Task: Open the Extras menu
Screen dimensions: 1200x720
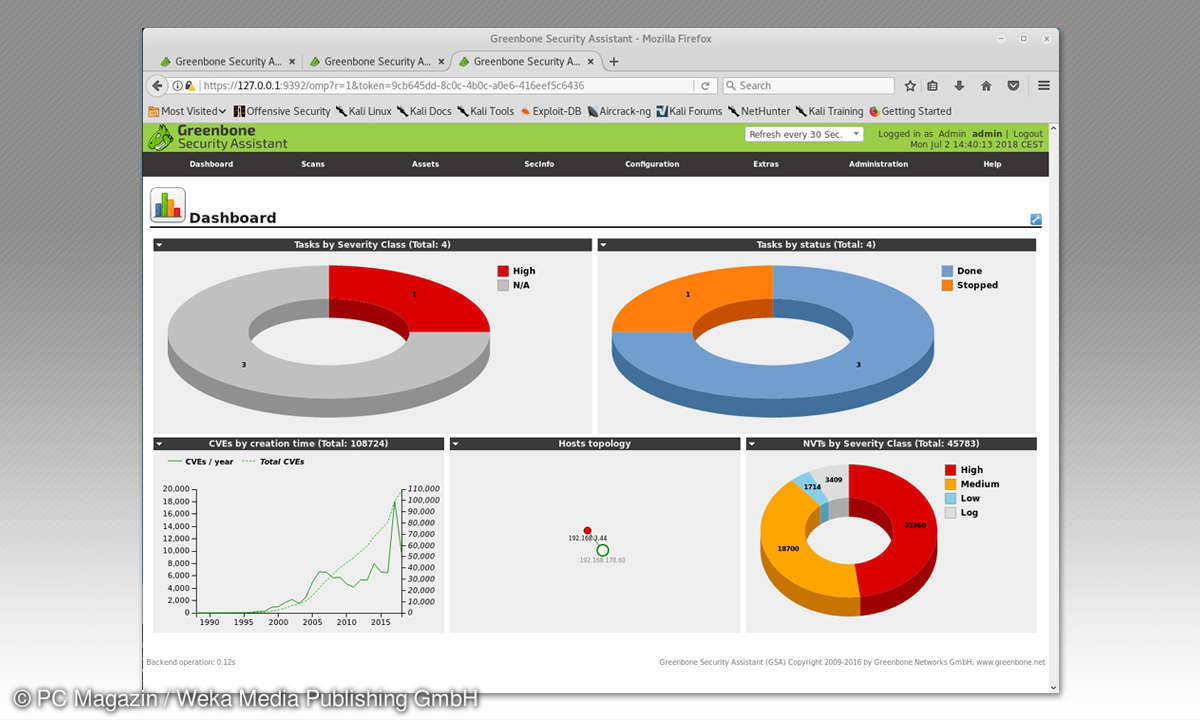Action: (x=766, y=164)
